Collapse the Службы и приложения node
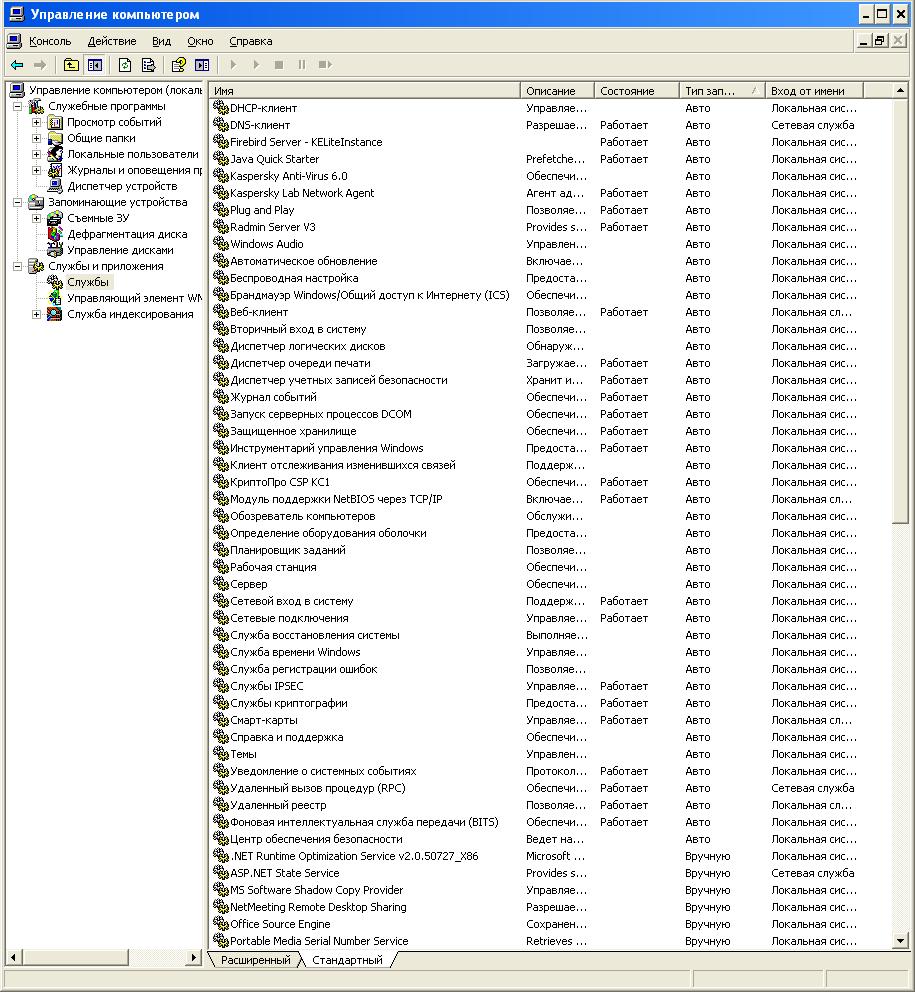 click(x=18, y=266)
